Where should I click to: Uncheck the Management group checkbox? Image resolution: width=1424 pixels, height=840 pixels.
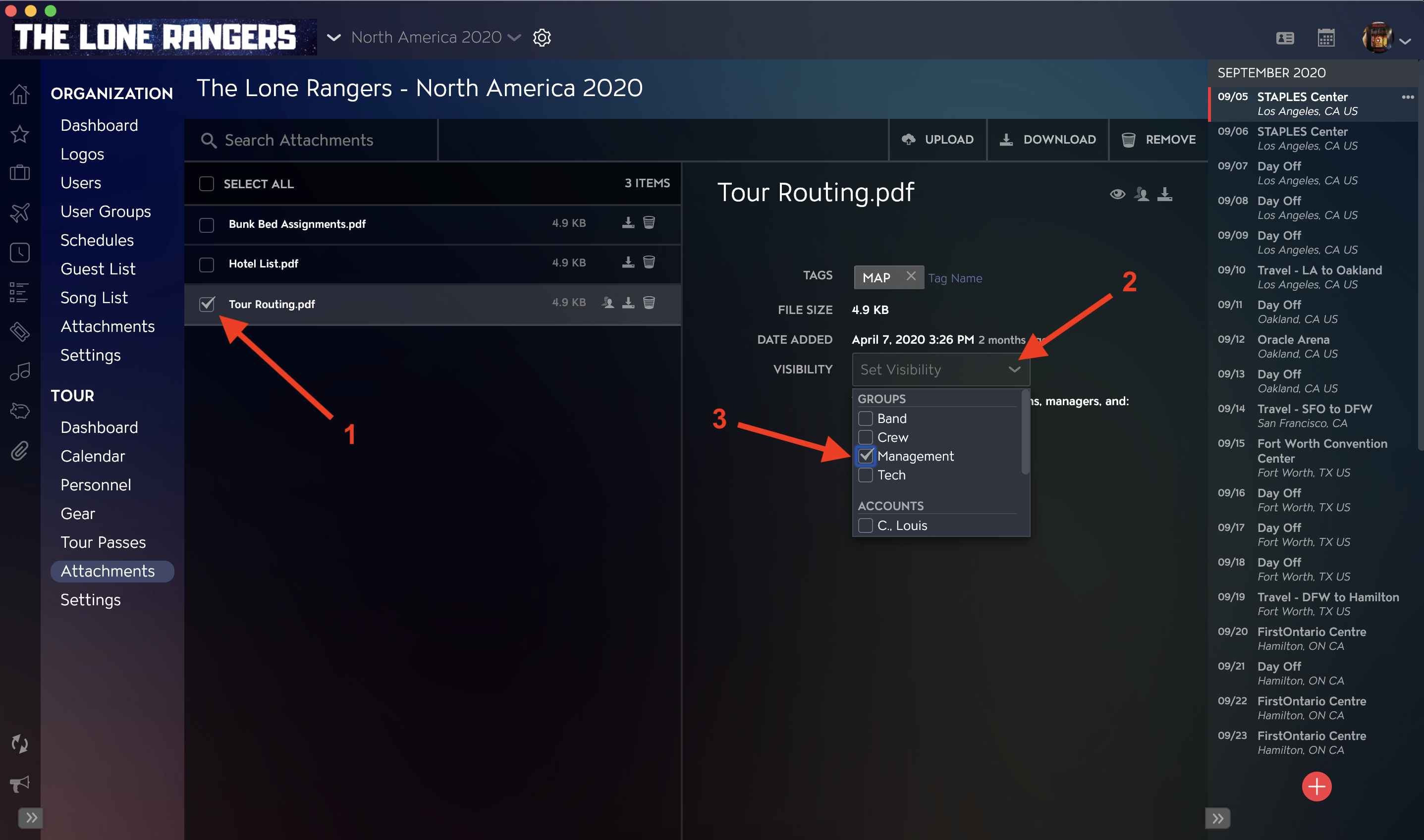coord(865,456)
